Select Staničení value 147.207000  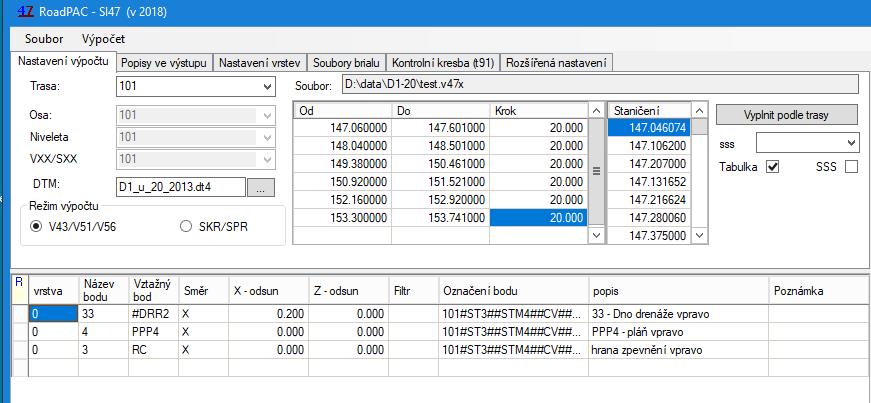[649, 163]
